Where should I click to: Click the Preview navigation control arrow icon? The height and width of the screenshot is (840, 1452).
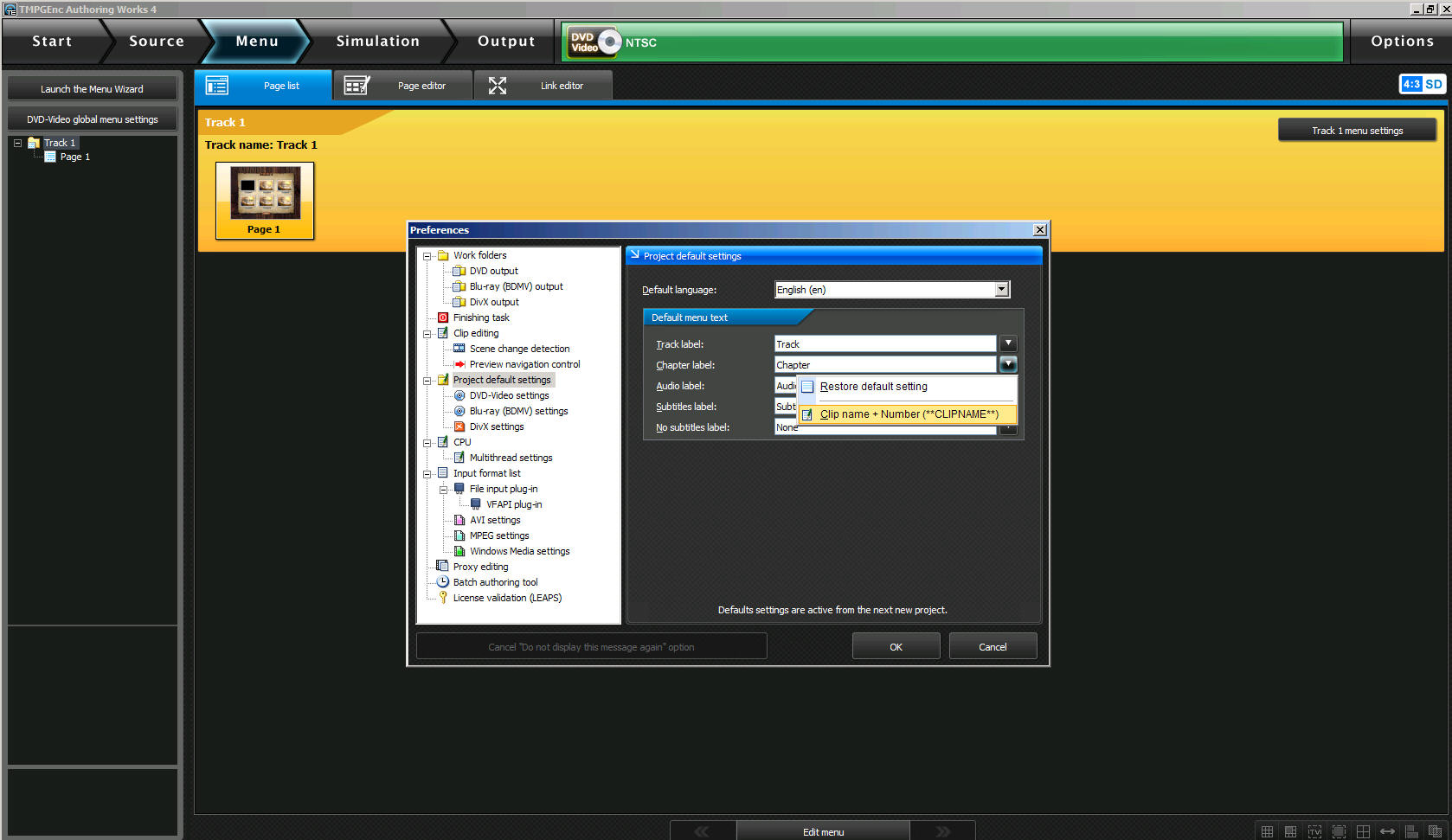click(x=459, y=364)
